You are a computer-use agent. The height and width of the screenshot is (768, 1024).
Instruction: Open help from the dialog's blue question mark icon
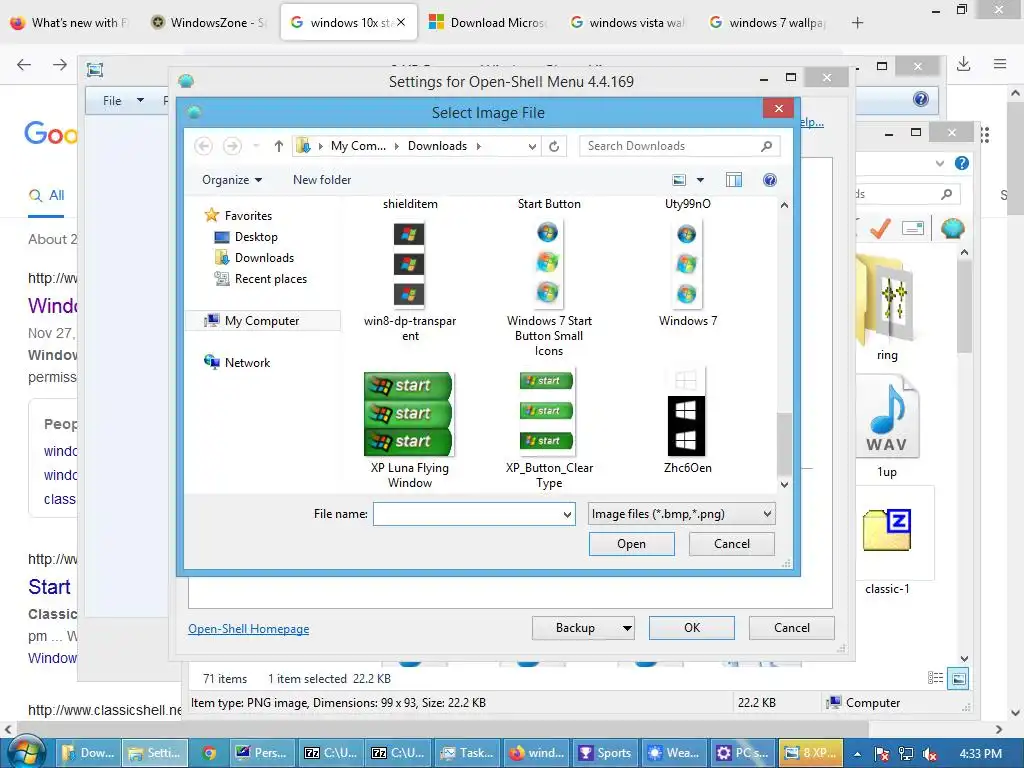tap(770, 180)
